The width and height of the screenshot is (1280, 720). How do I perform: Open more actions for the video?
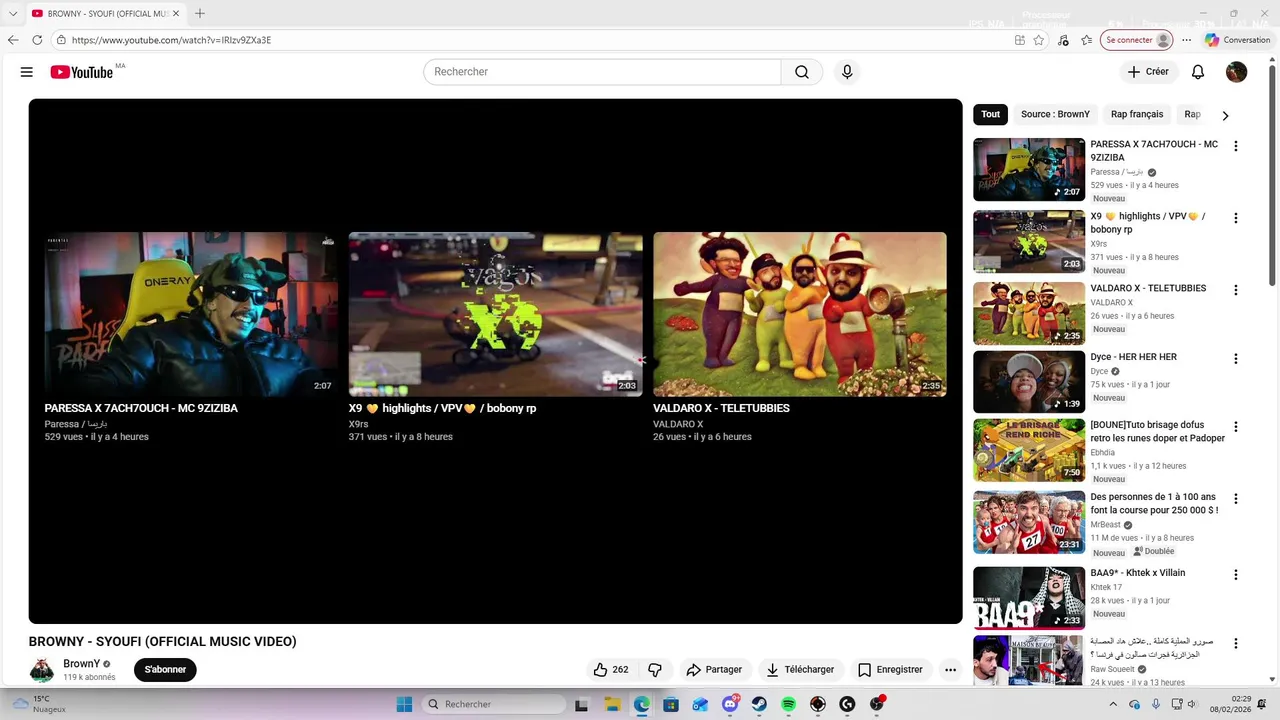click(950, 670)
